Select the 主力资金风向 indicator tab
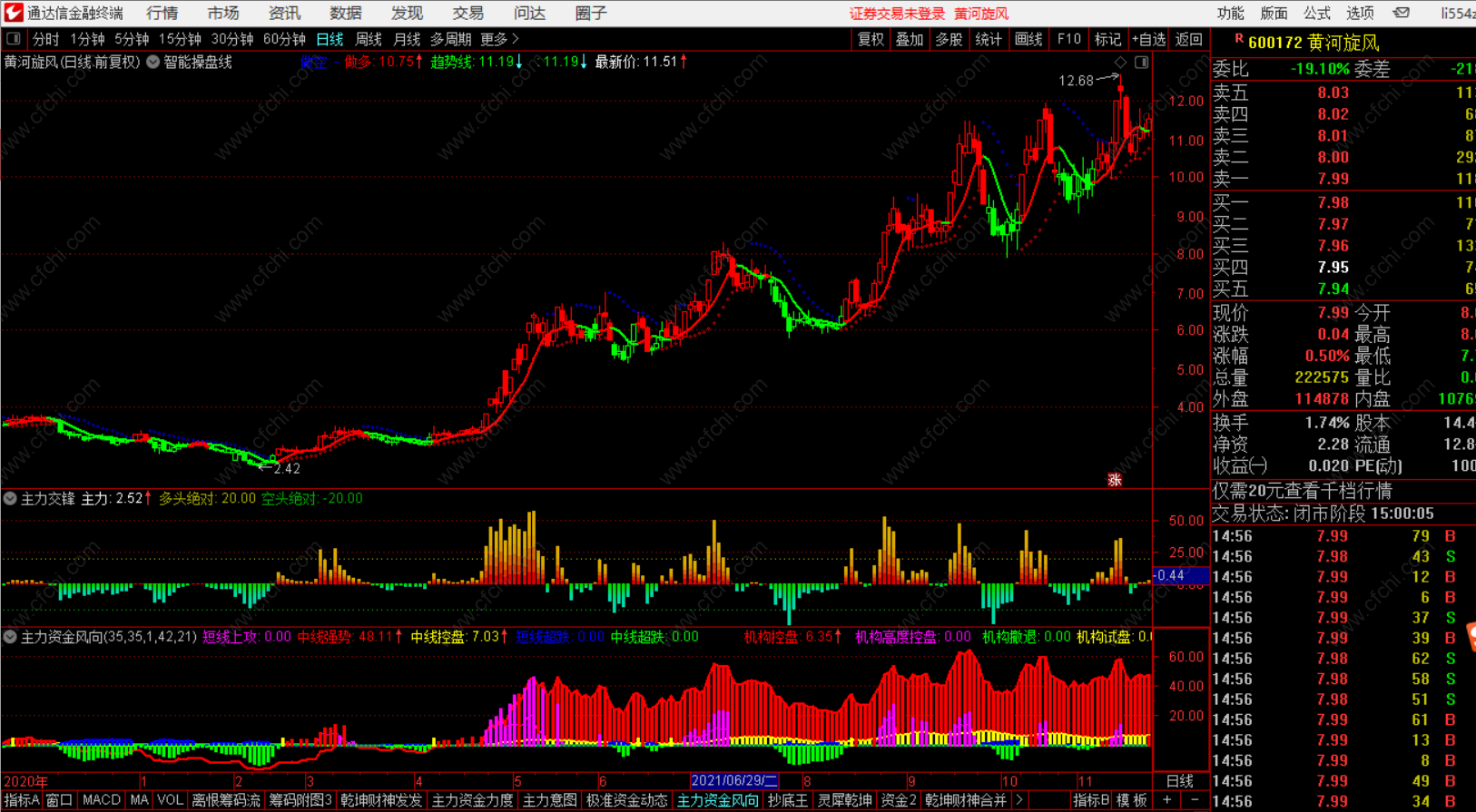Image resolution: width=1476 pixels, height=812 pixels. coord(718,800)
